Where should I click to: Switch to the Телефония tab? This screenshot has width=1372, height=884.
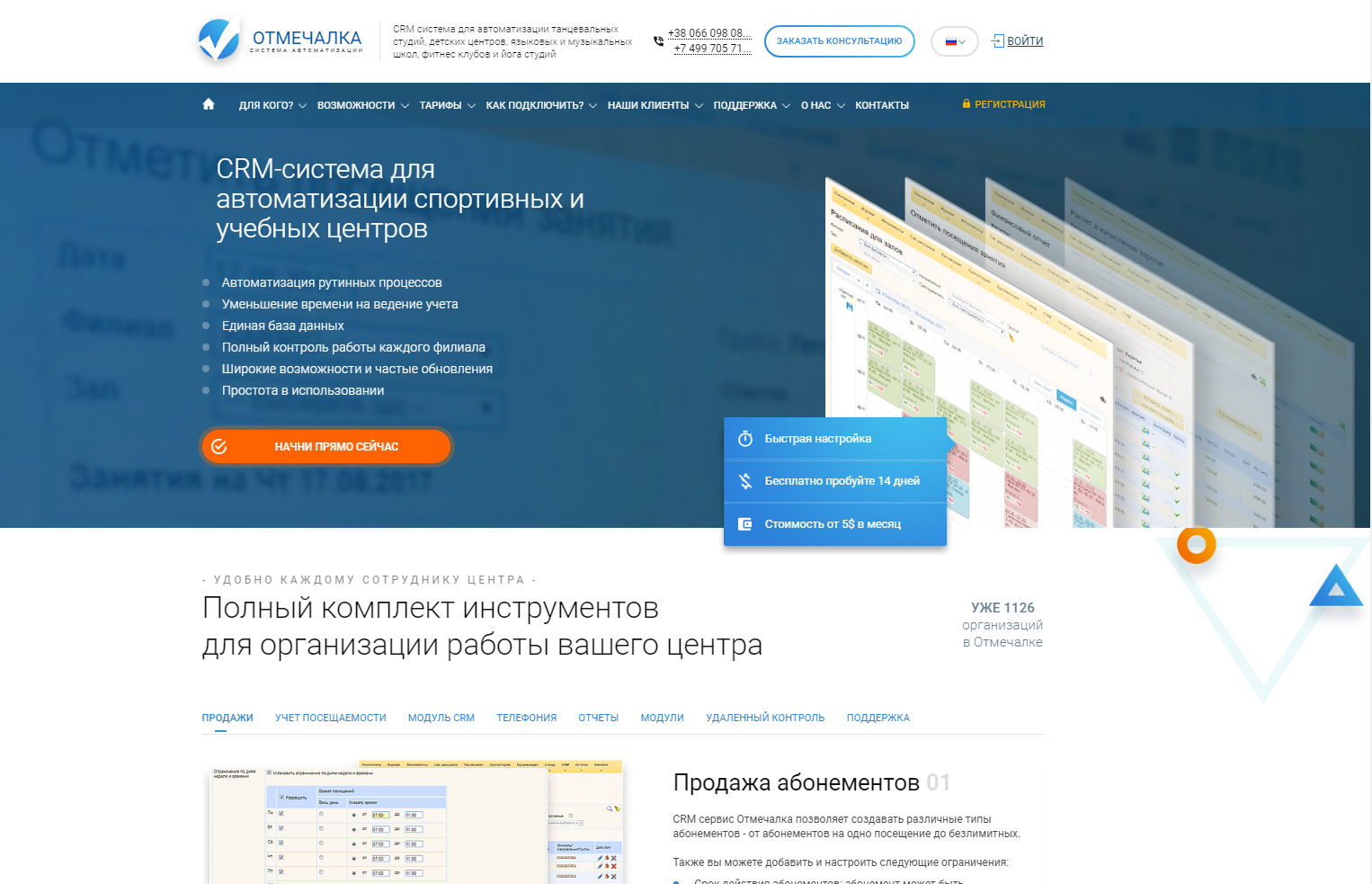point(527,718)
